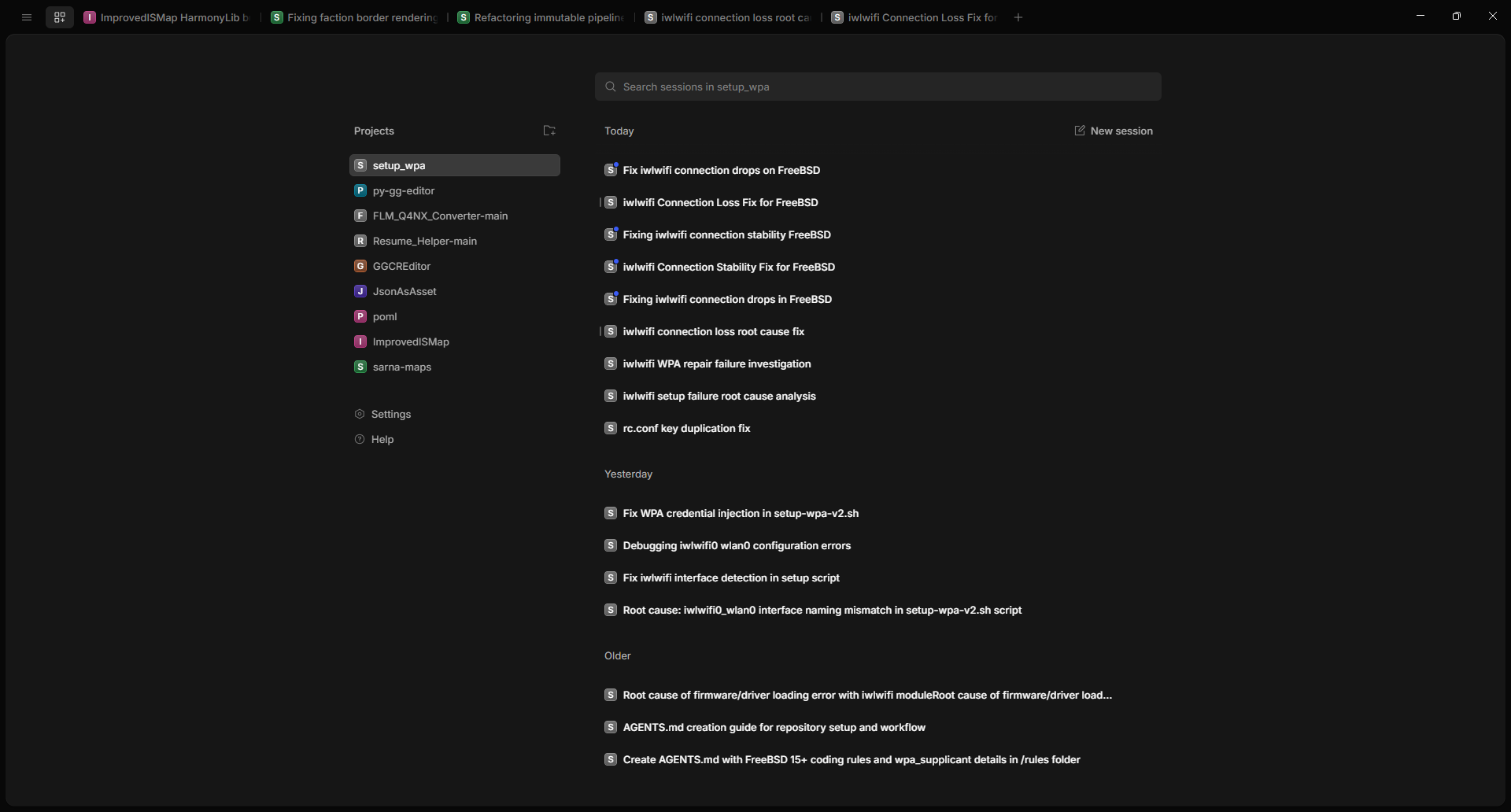Image resolution: width=1511 pixels, height=812 pixels.
Task: Select the poml project
Action: click(455, 316)
